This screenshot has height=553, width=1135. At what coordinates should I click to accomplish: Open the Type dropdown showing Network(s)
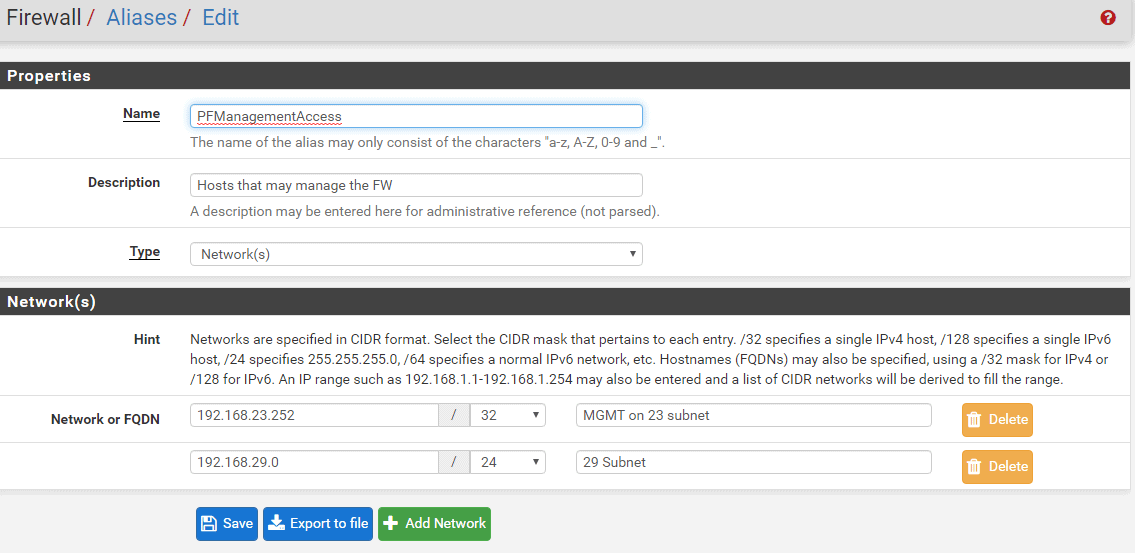416,254
